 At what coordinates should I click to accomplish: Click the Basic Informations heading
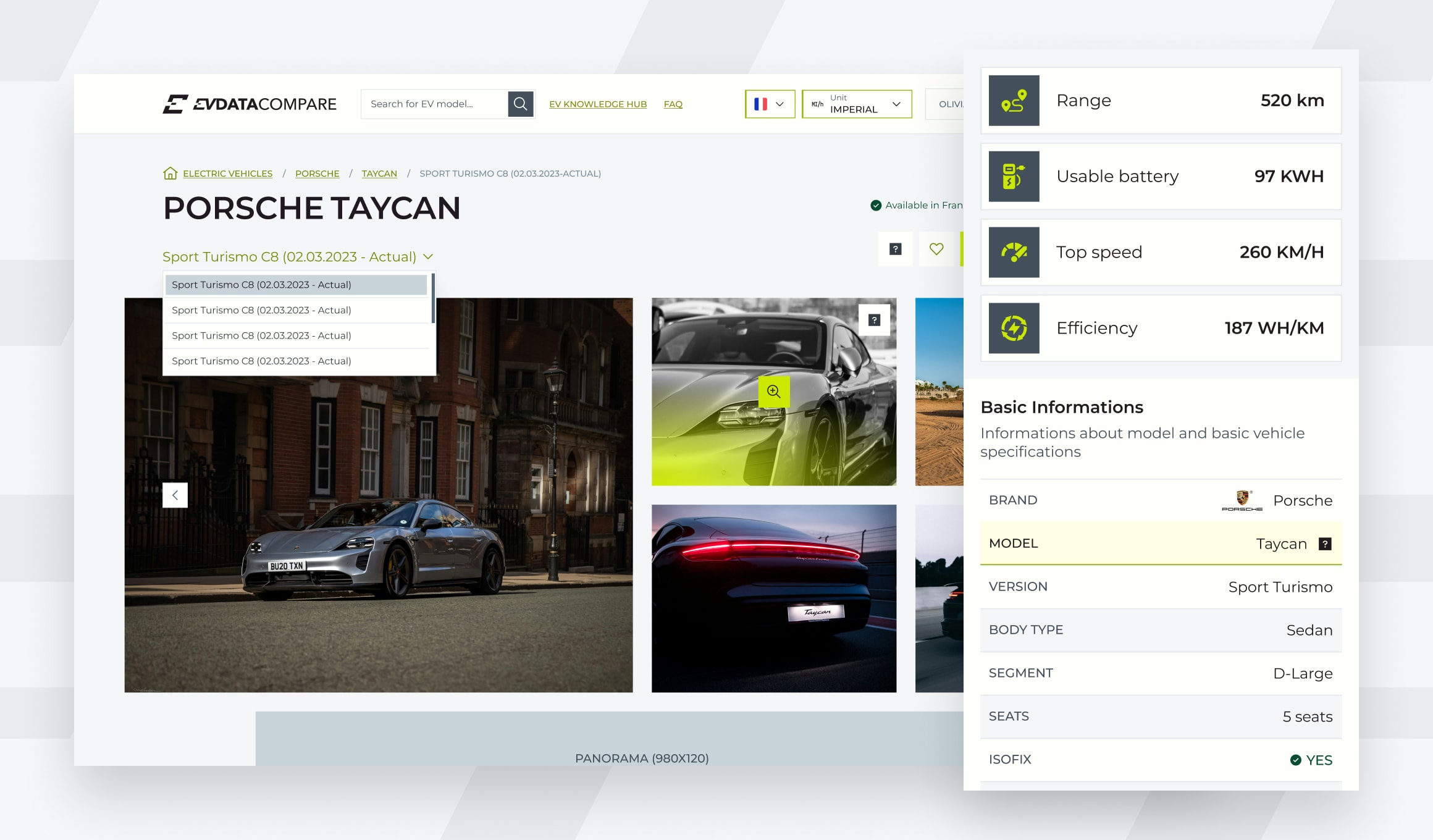[1062, 407]
